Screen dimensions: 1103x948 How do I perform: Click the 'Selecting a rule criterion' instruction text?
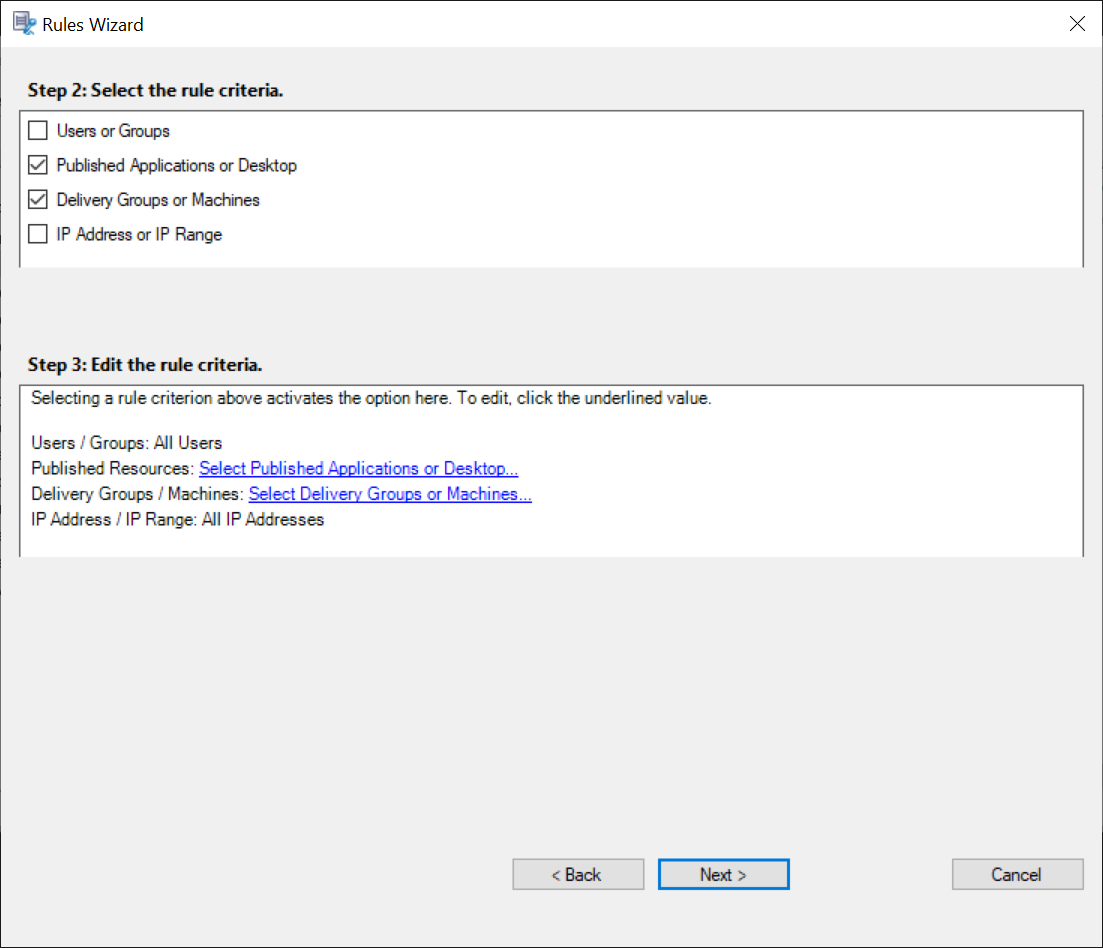pyautogui.click(x=370, y=398)
